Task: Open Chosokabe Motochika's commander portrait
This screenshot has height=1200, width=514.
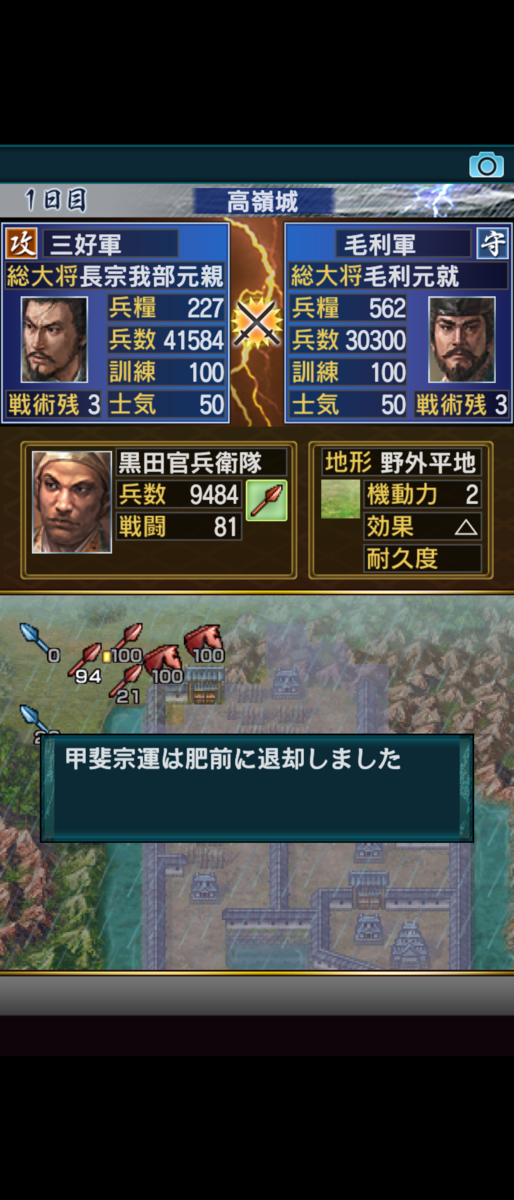Action: (54, 339)
